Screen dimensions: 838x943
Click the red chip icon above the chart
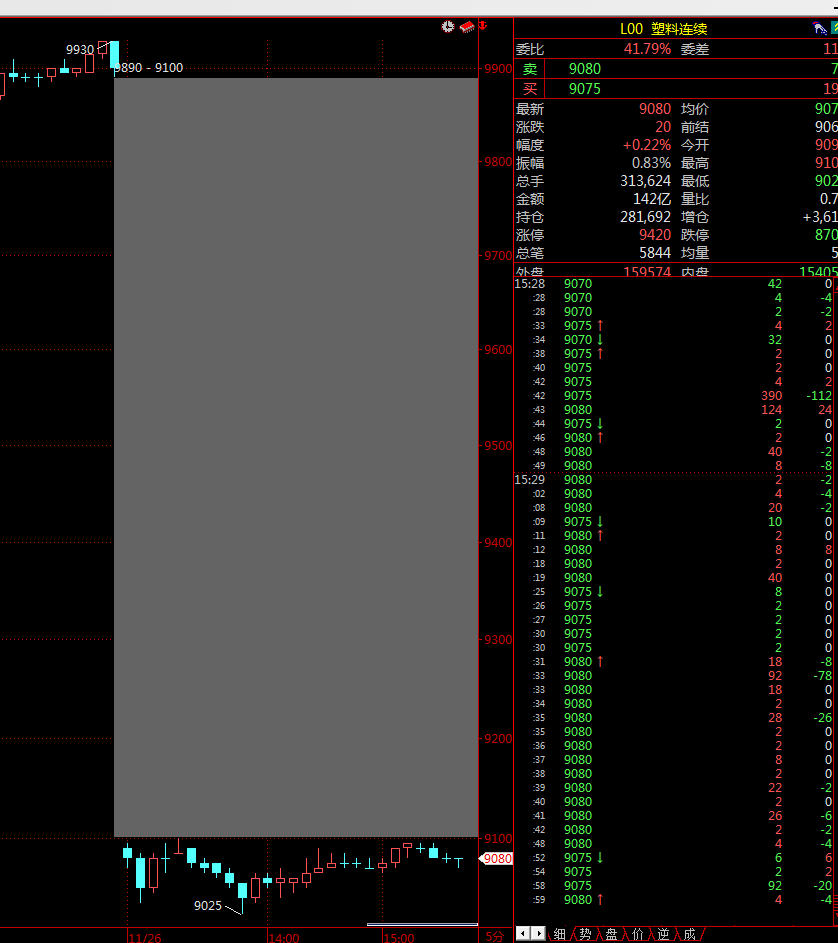pos(467,26)
